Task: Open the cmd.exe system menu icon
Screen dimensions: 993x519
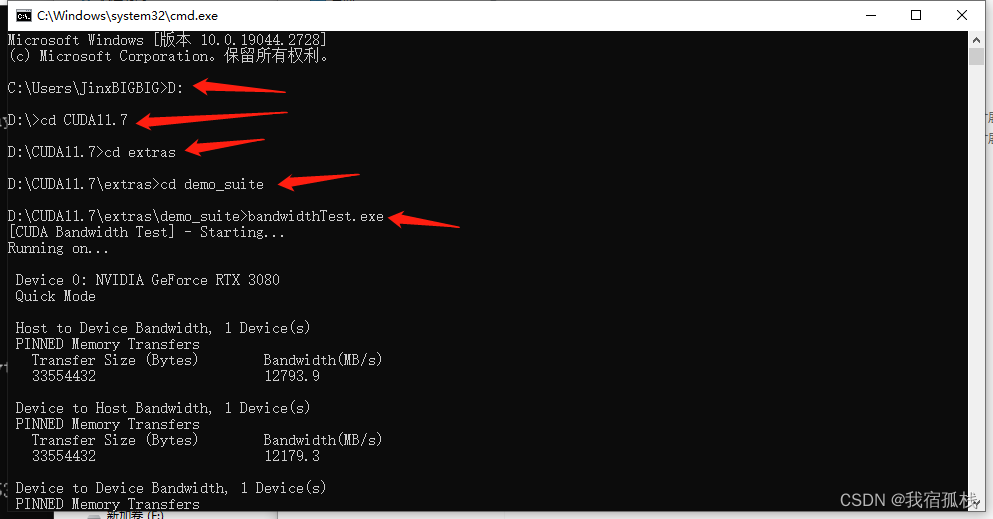Action: (x=24, y=16)
